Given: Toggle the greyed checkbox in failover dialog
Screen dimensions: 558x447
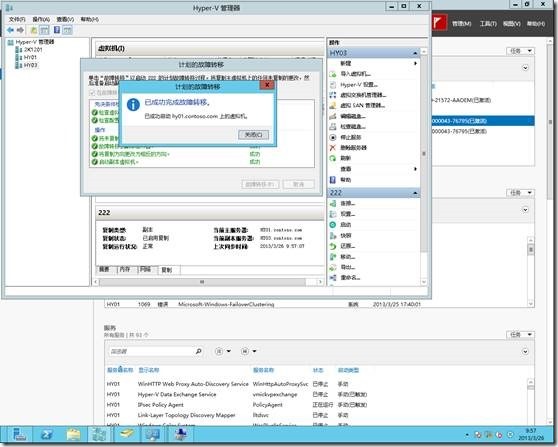Looking at the screenshot, I should click(x=92, y=93).
